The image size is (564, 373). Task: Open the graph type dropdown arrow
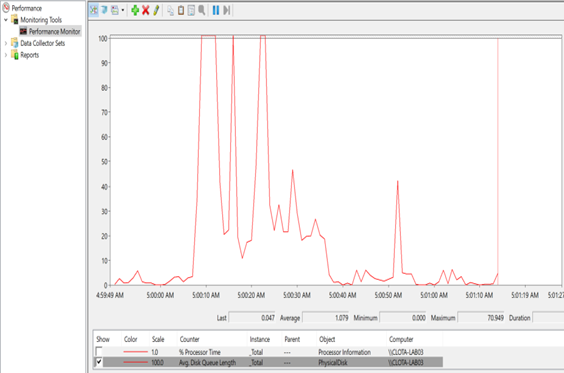coord(123,10)
